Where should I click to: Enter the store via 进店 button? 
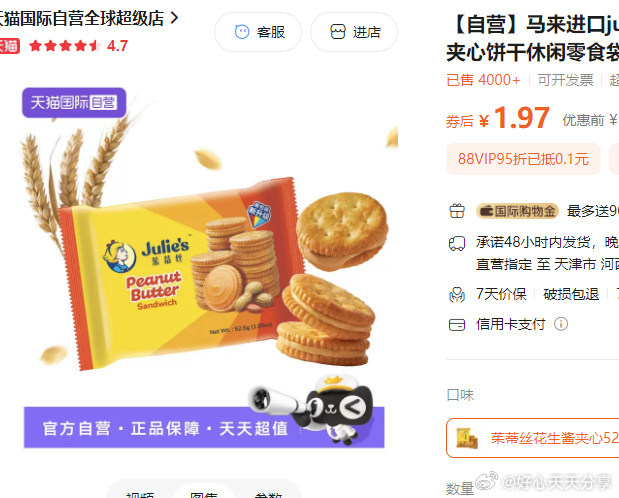(354, 32)
